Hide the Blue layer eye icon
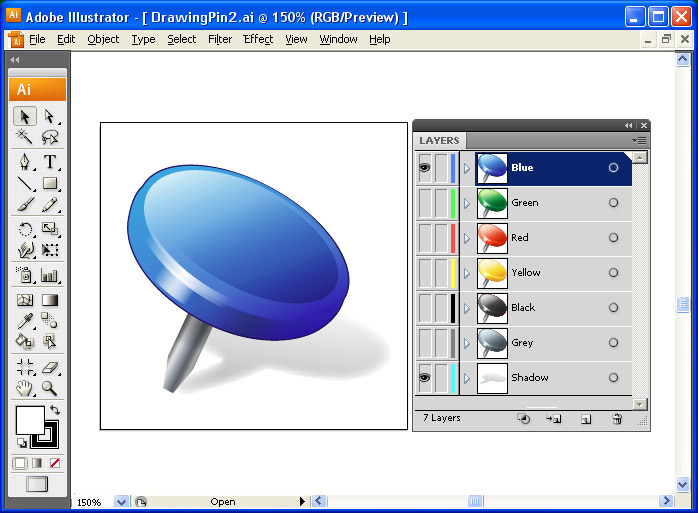This screenshot has height=513, width=698. (425, 168)
